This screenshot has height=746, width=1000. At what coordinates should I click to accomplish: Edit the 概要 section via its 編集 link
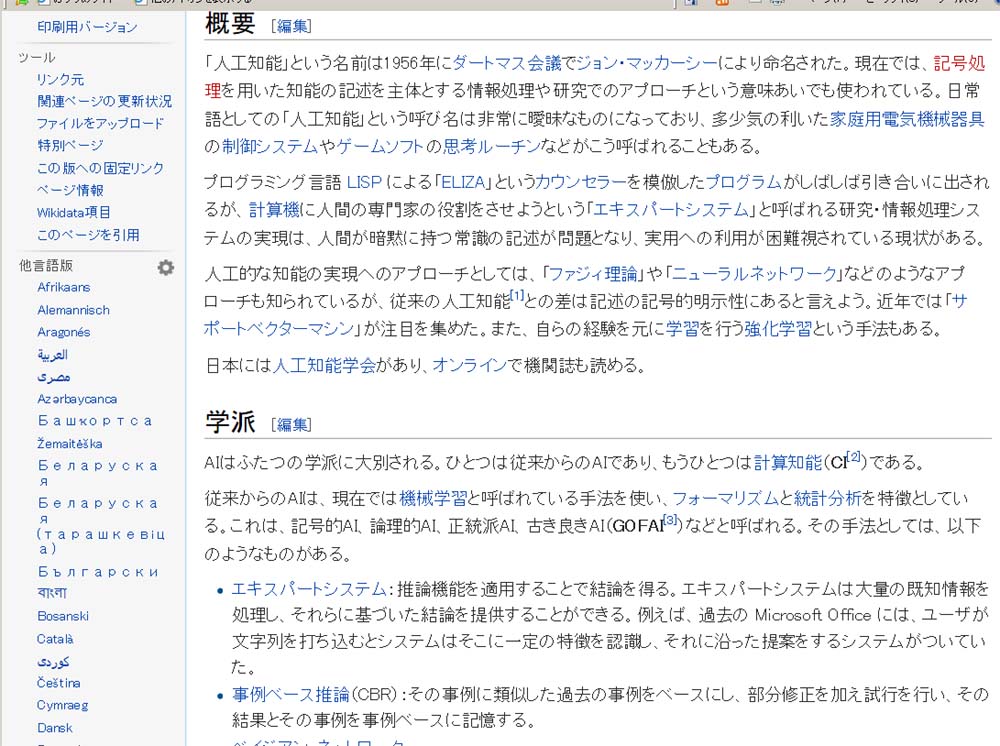pos(291,26)
